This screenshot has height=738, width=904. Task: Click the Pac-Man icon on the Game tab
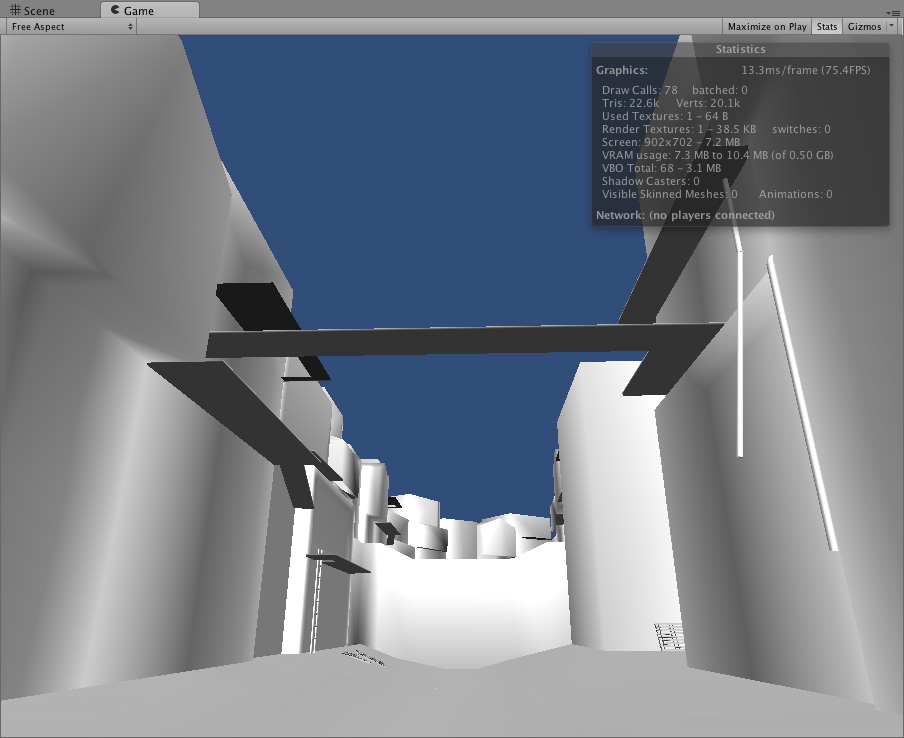(116, 10)
